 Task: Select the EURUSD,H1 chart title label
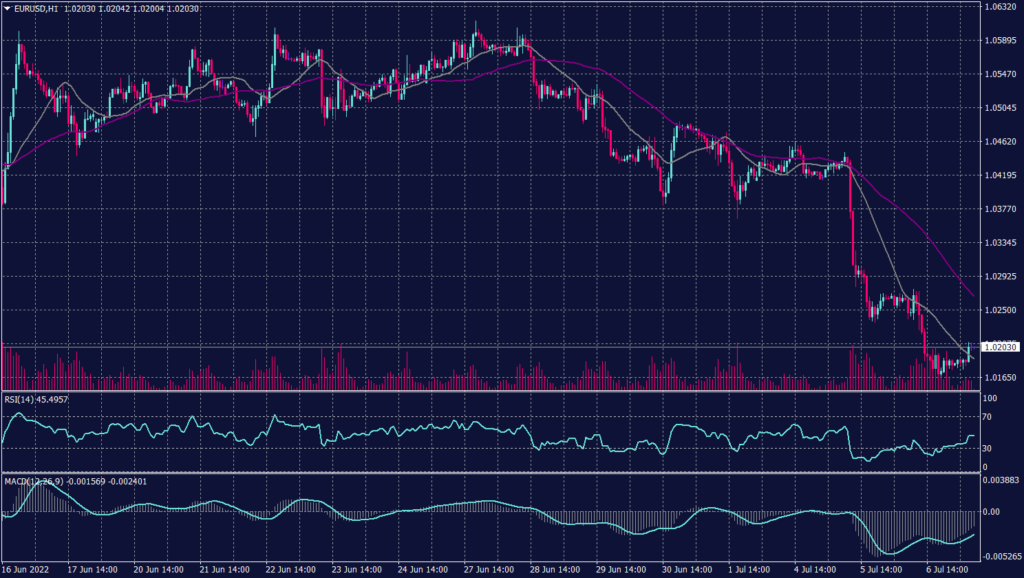pos(36,7)
